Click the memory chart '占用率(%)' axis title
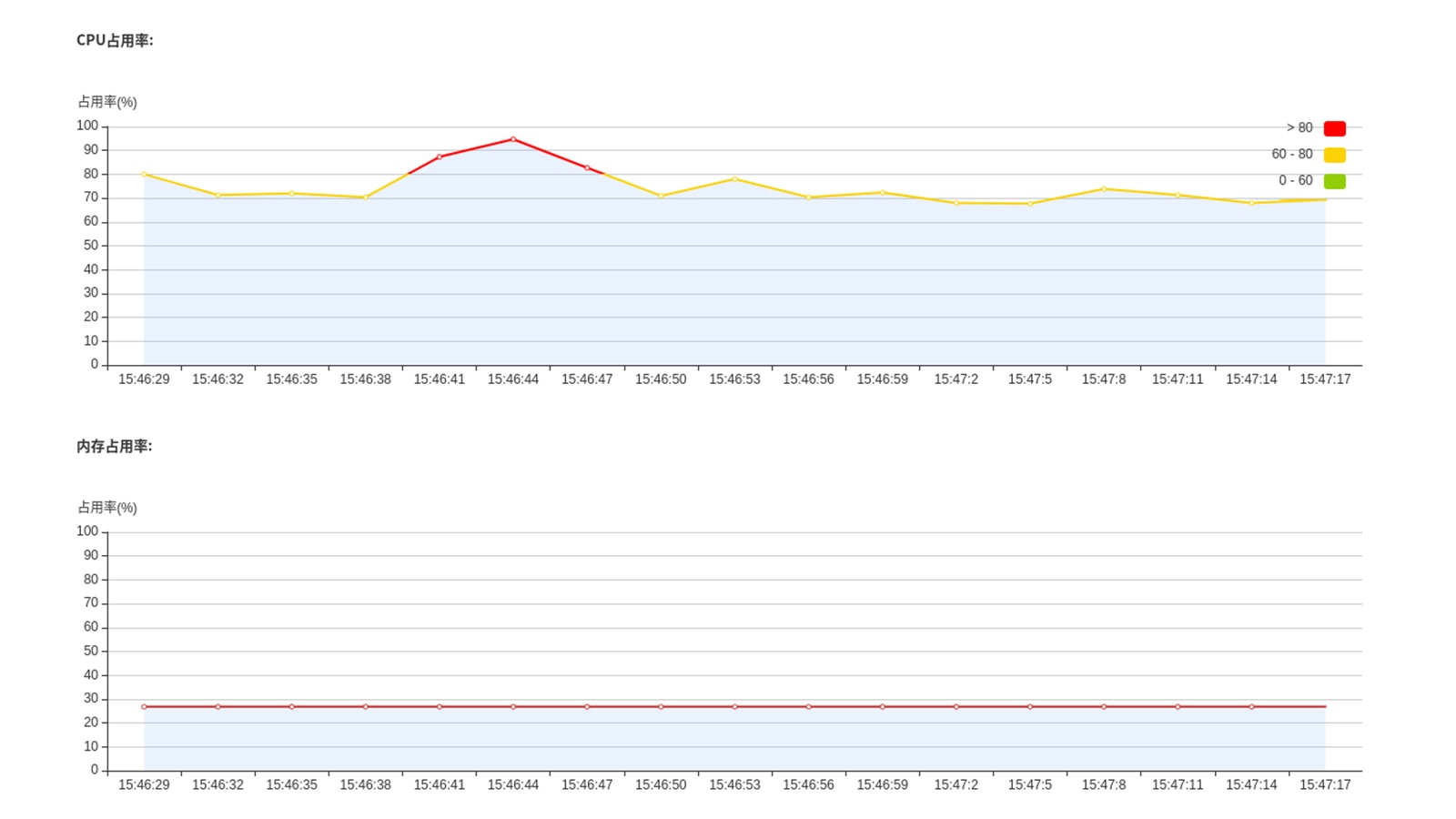Screen dimensions: 1456x819 click(x=107, y=508)
